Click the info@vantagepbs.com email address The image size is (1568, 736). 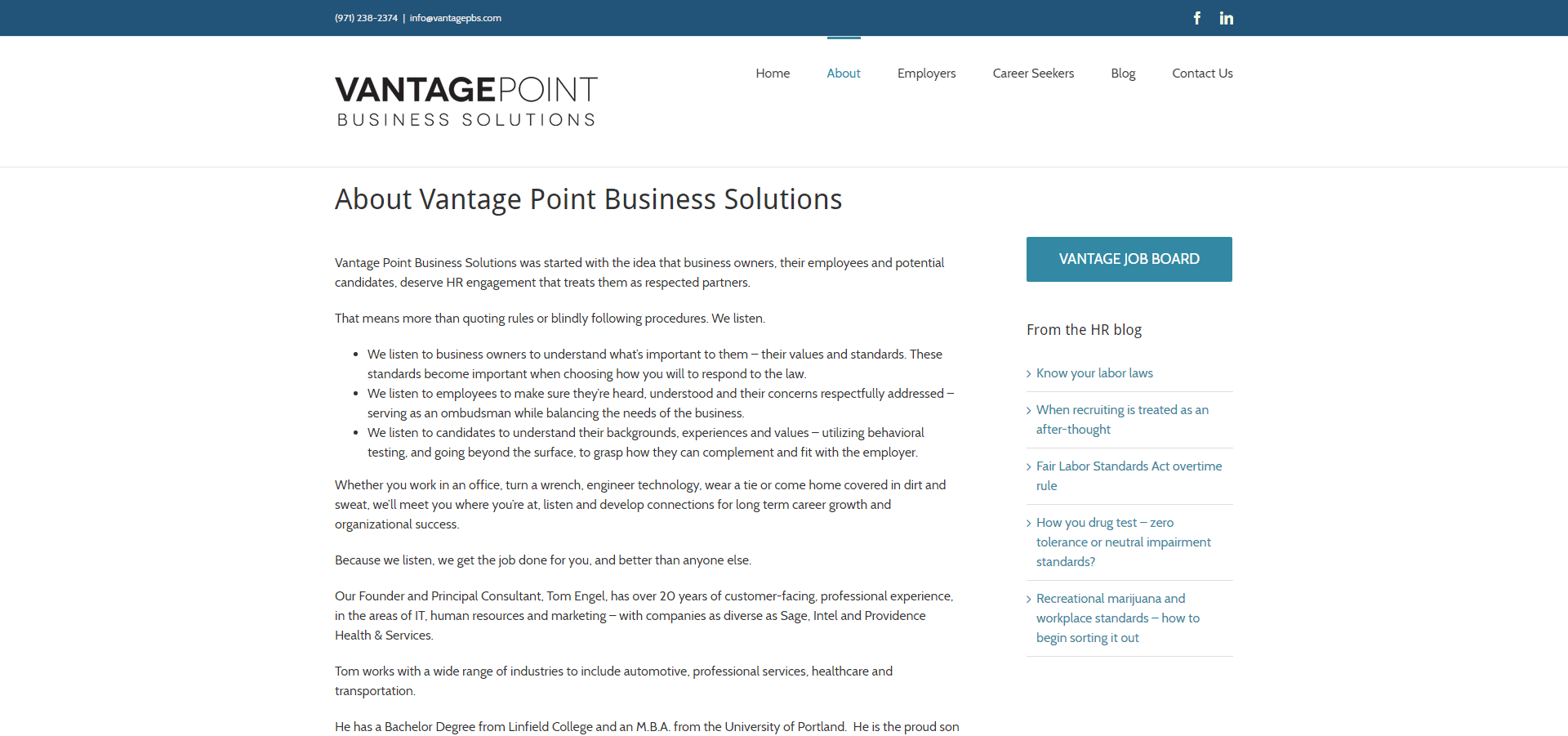(x=456, y=18)
